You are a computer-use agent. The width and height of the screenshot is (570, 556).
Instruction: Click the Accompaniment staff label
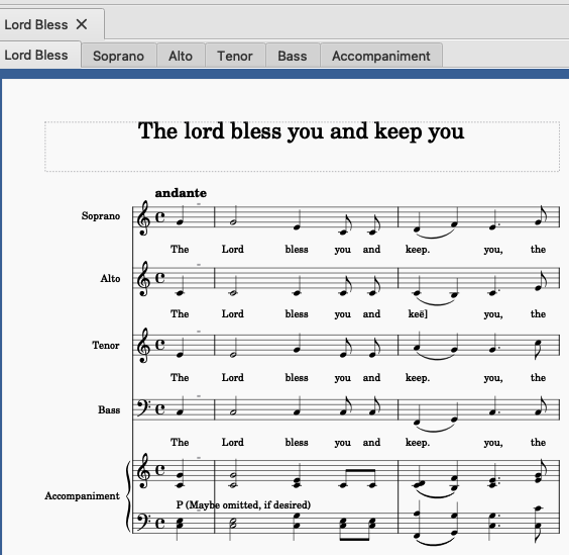pos(82,496)
